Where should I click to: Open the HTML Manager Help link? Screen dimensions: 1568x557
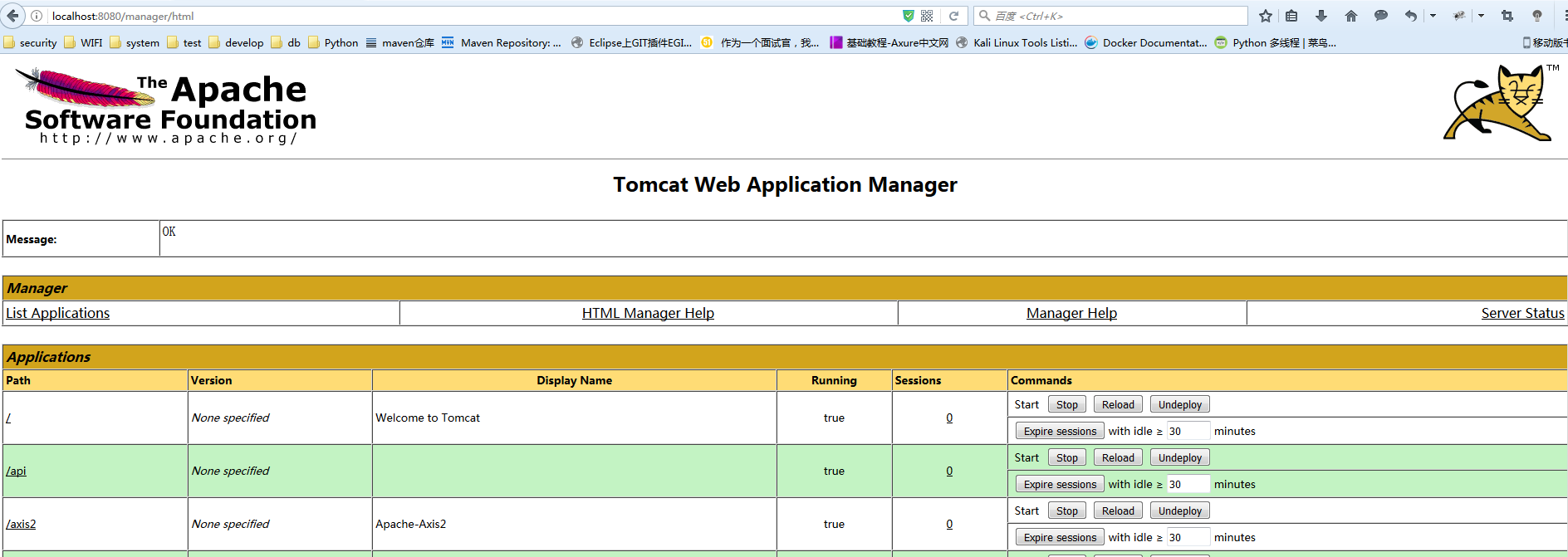(x=648, y=313)
